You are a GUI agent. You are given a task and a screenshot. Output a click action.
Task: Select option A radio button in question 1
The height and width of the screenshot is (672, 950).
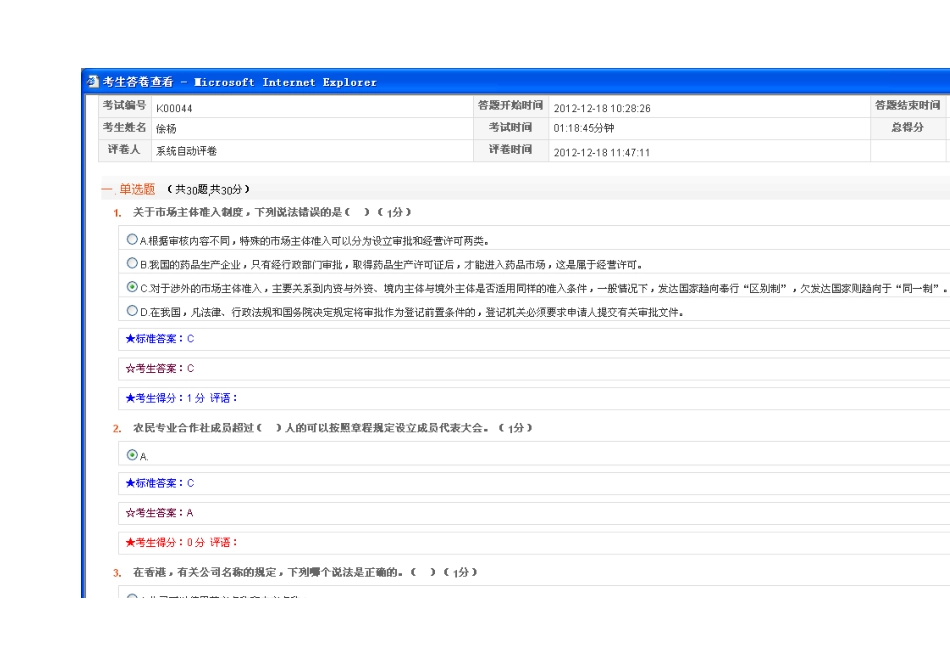[132, 240]
